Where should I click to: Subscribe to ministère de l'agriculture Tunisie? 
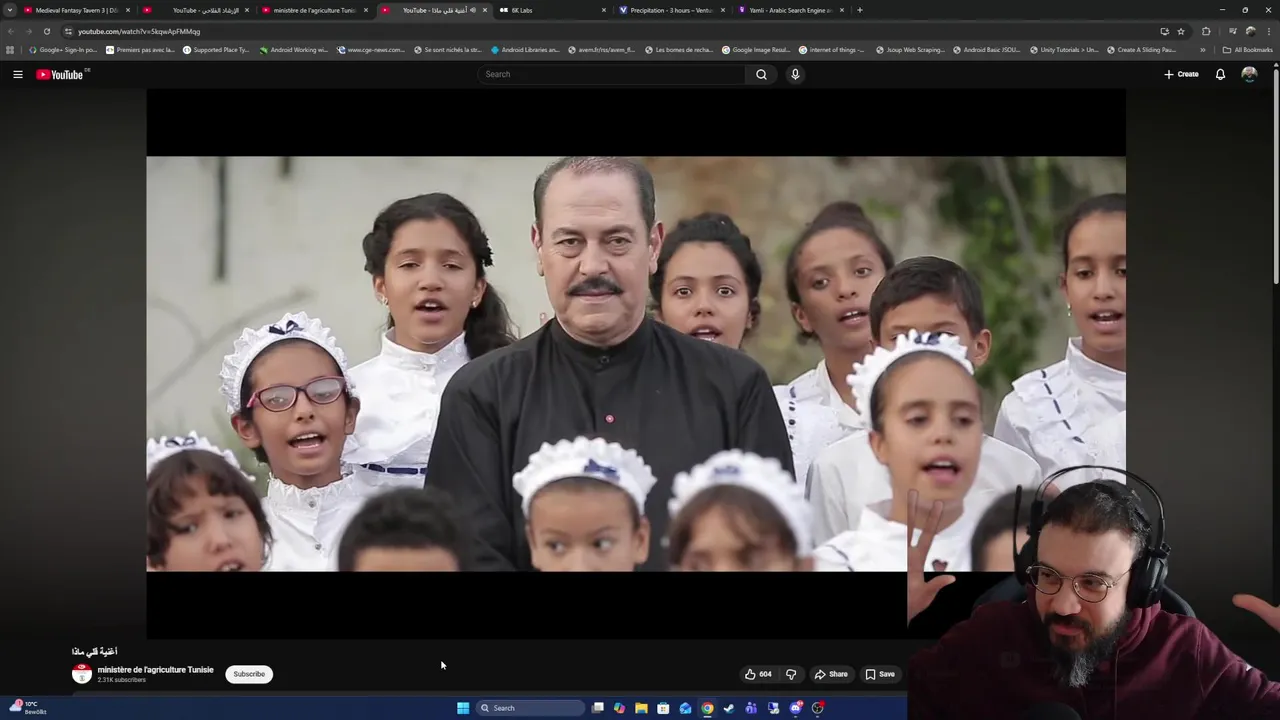click(249, 674)
